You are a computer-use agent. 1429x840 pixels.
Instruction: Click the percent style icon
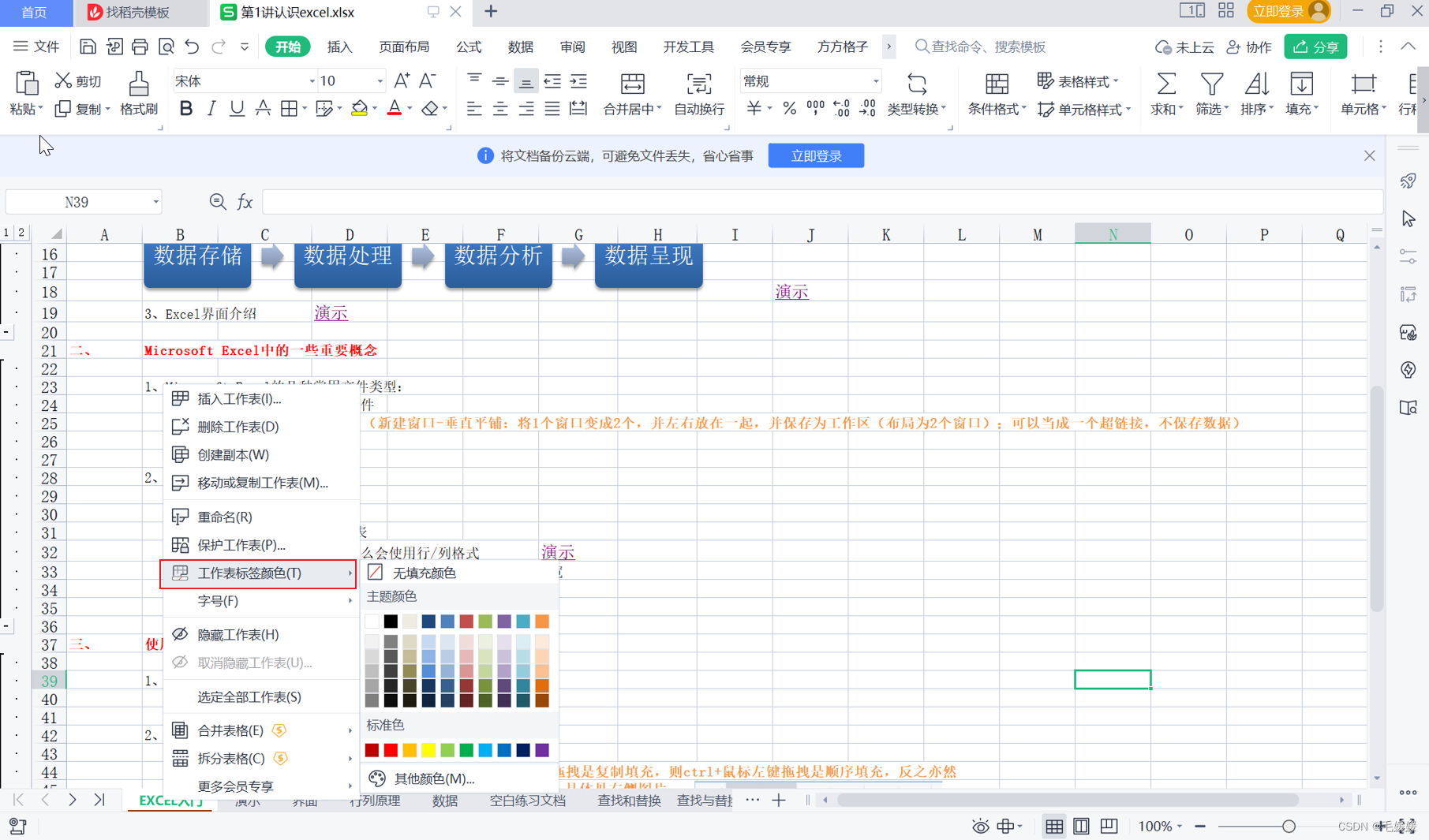pyautogui.click(x=789, y=109)
